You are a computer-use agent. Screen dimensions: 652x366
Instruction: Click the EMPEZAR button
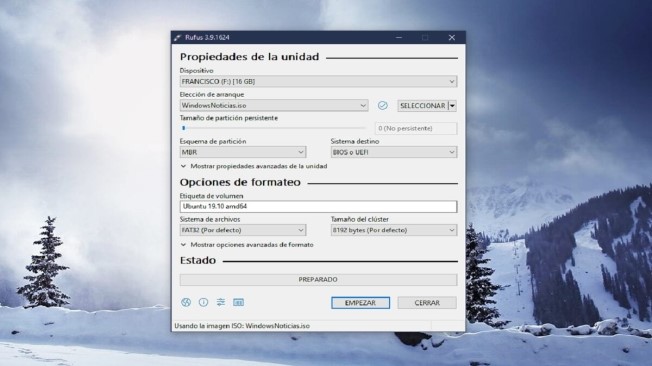click(361, 303)
